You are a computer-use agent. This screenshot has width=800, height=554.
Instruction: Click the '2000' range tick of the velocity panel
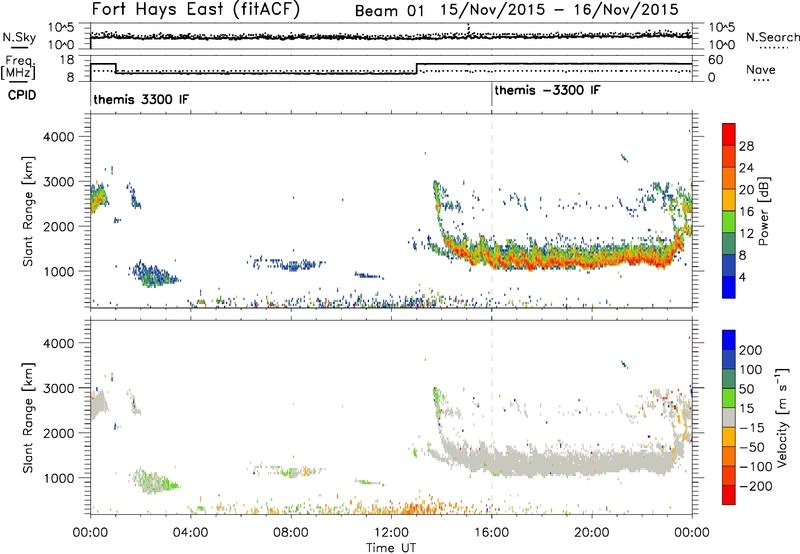59,433
